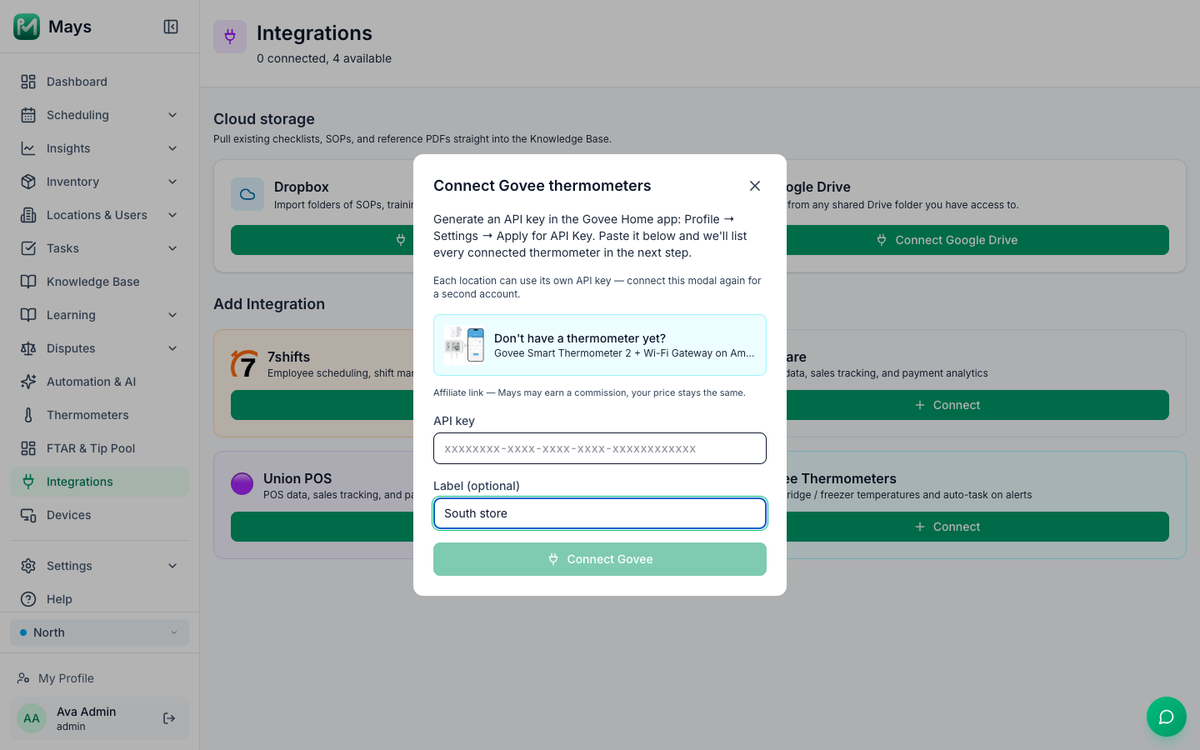Click the Connect Govee button

(x=600, y=559)
